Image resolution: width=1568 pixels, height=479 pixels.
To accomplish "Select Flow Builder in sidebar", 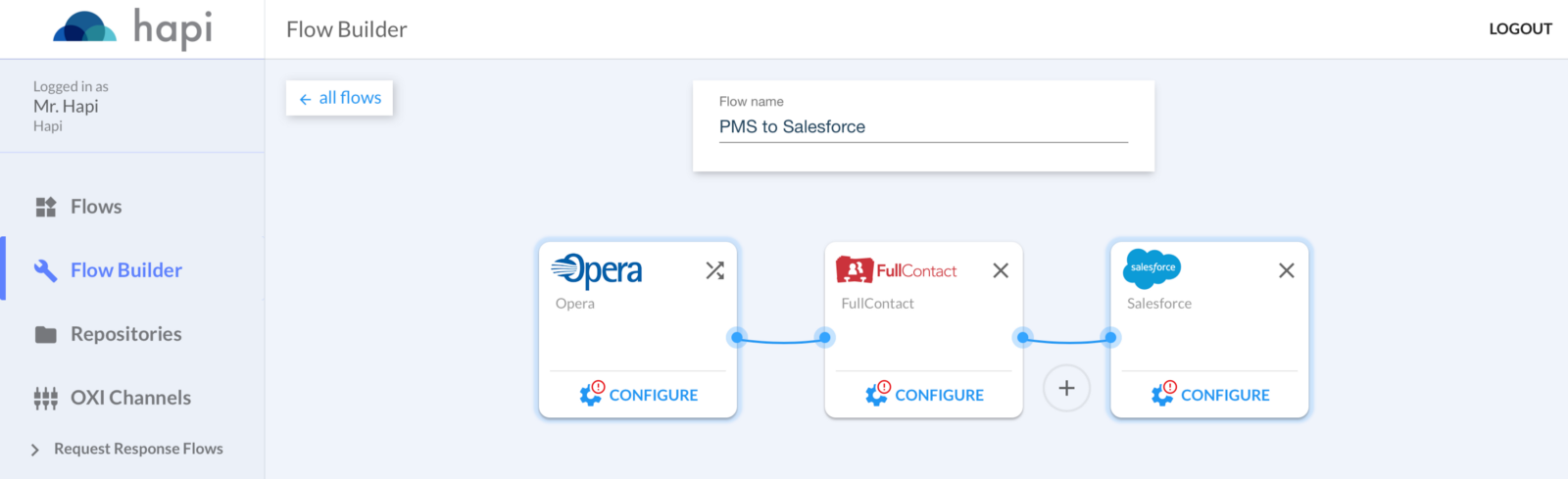I will 126,270.
